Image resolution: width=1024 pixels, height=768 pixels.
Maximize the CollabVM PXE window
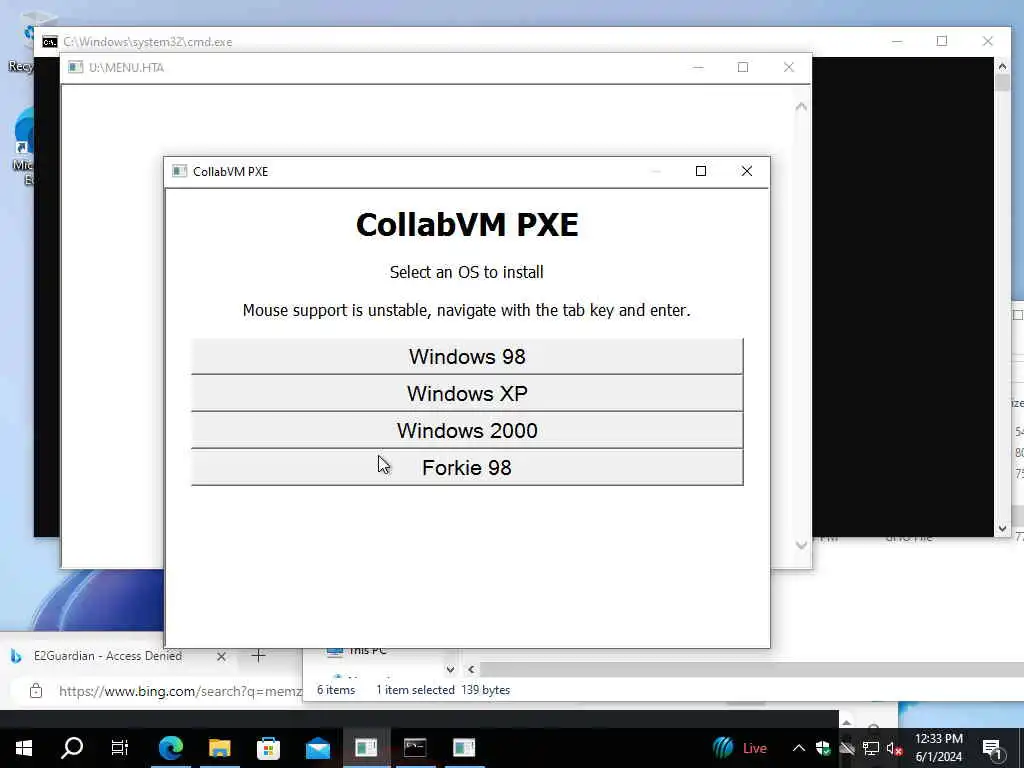(701, 171)
